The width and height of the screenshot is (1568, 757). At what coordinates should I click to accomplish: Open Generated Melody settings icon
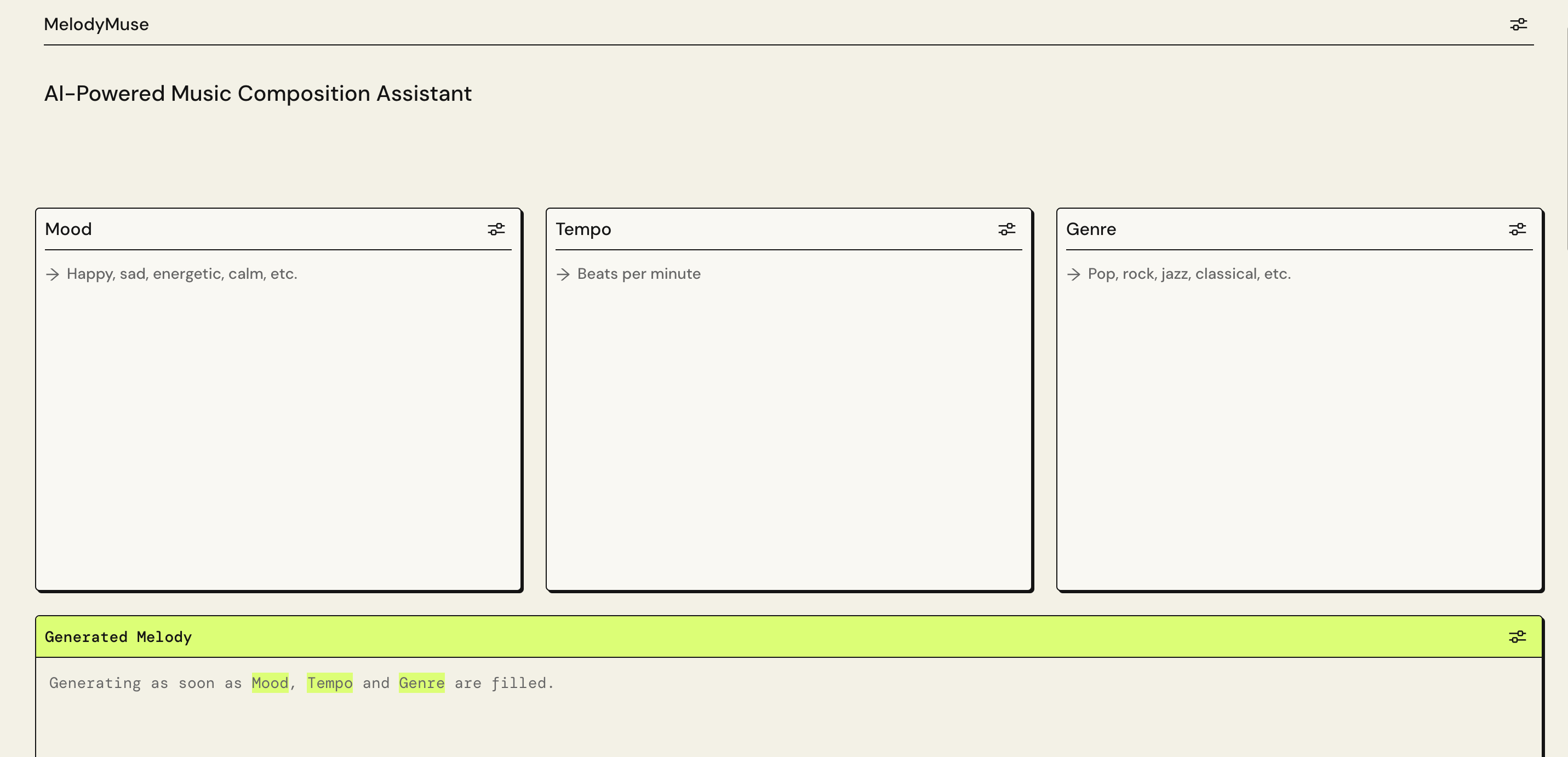1517,636
